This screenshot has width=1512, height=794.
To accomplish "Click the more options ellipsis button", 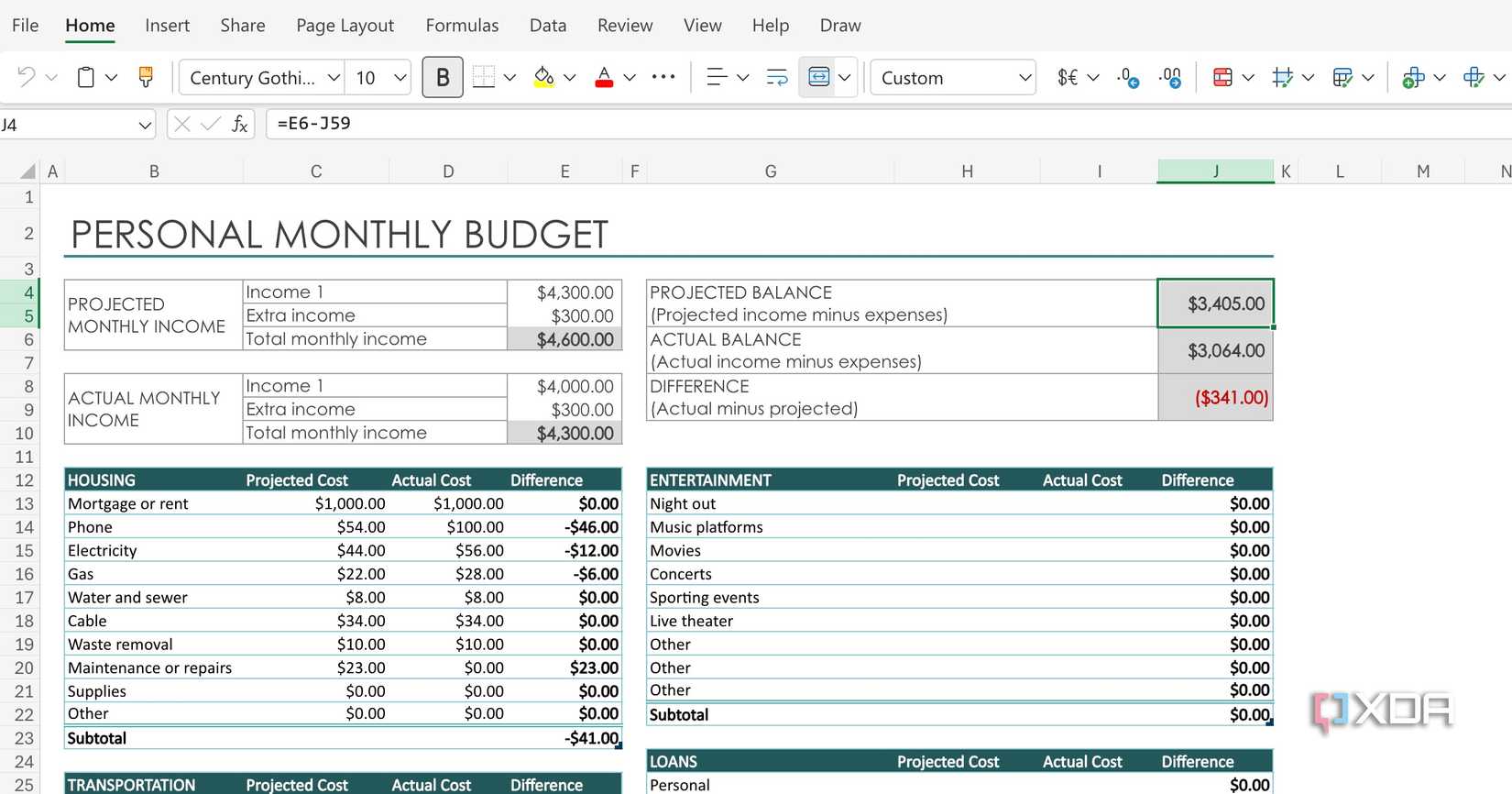I will coord(663,78).
